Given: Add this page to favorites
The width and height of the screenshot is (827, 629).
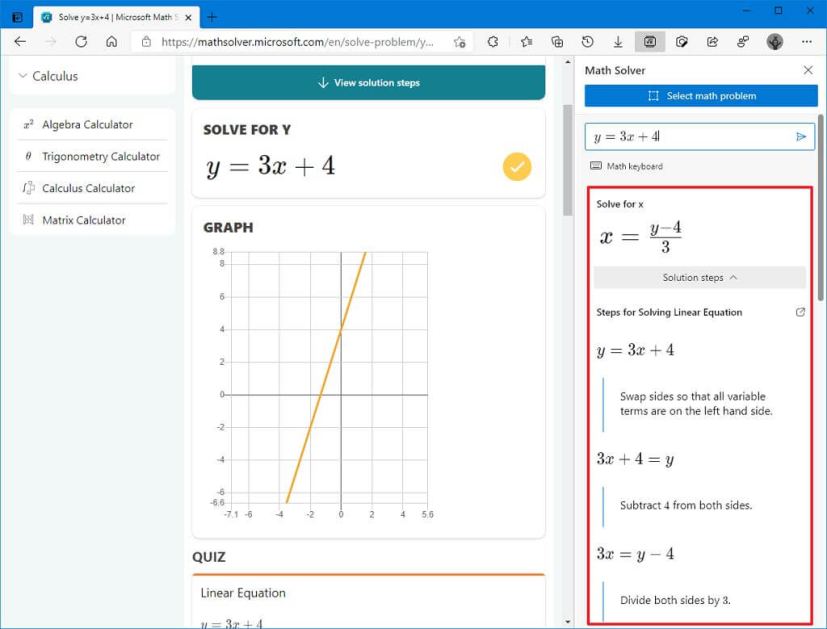Looking at the screenshot, I should 460,42.
